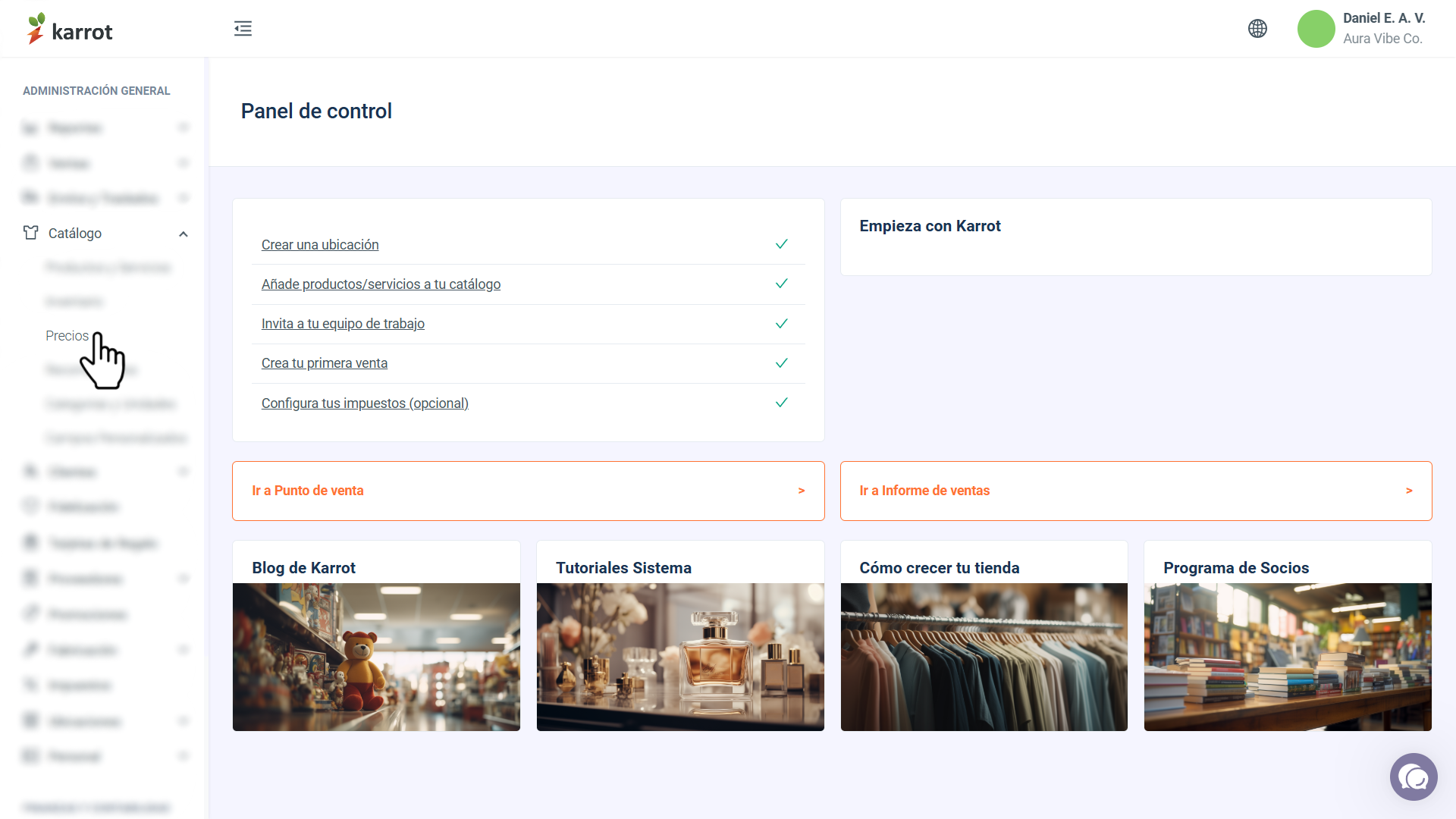Collapse the Catálogo section chevron

pyautogui.click(x=184, y=234)
